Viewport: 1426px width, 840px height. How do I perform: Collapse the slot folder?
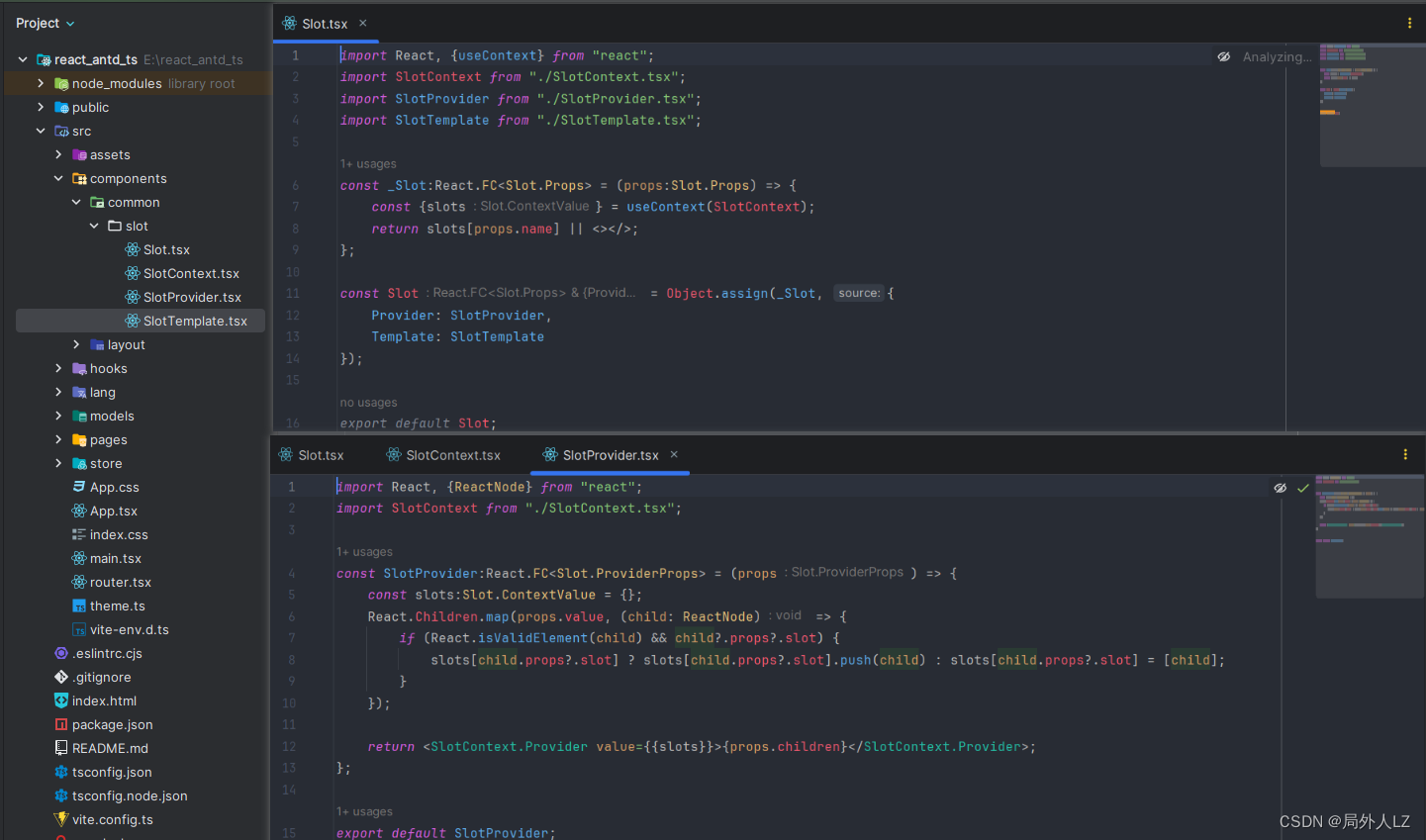pos(94,226)
